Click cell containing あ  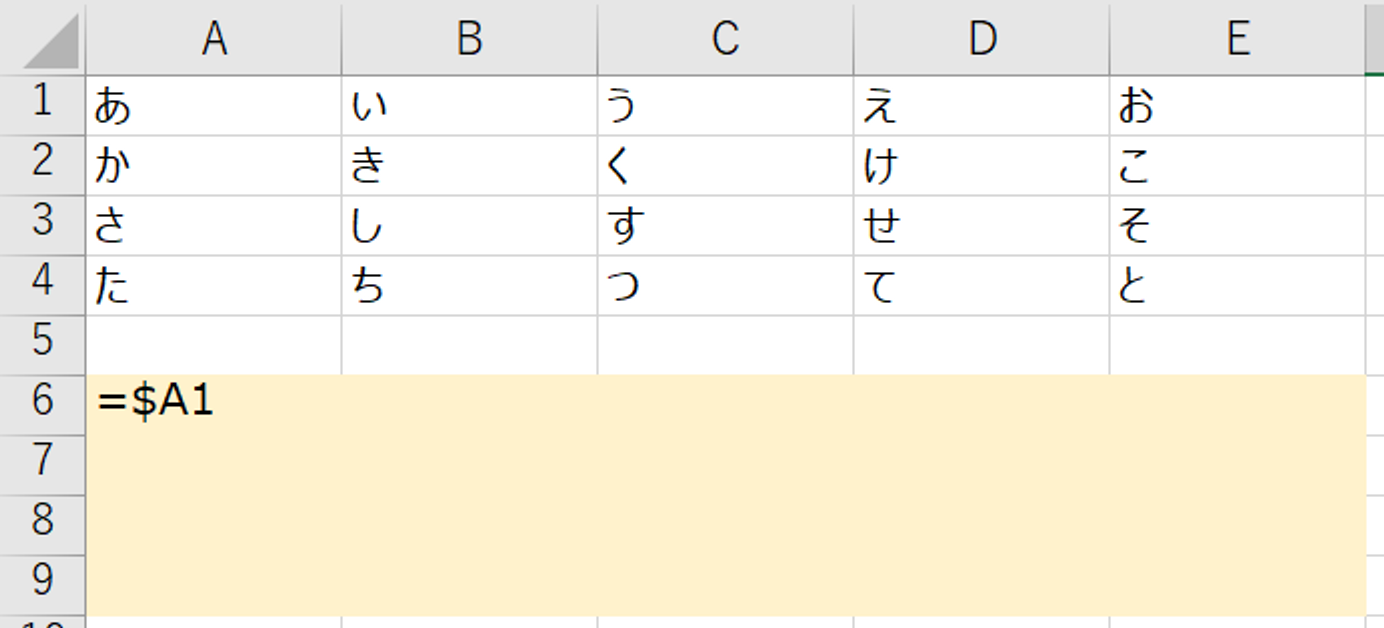tap(213, 105)
